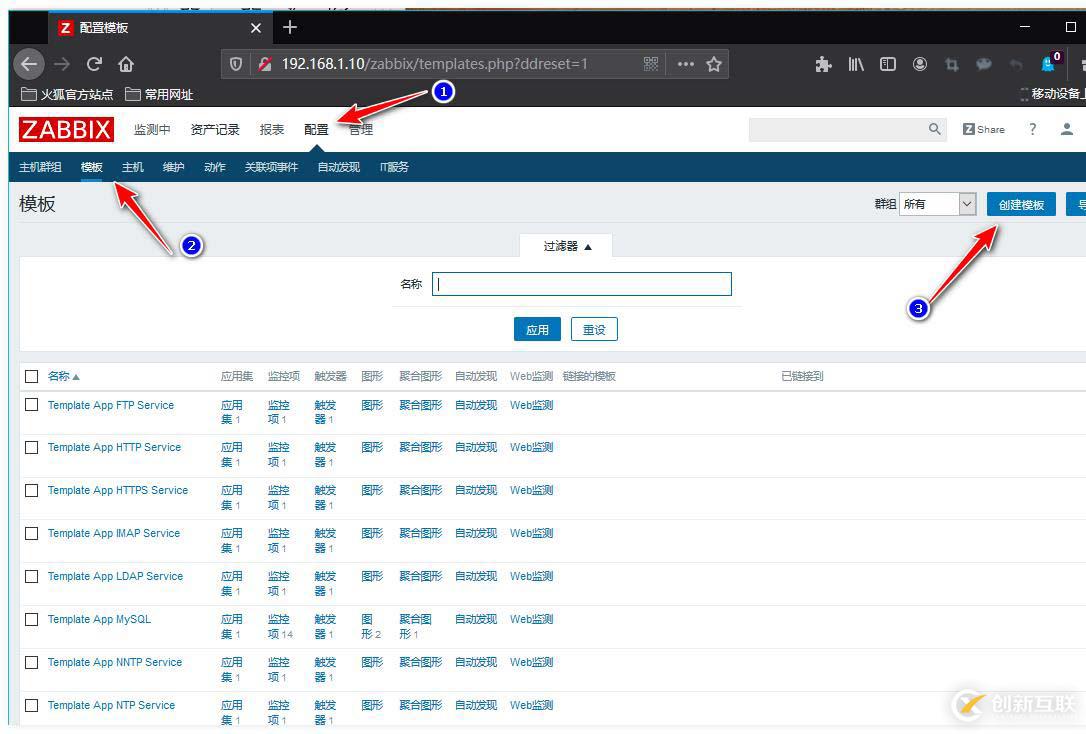The height and width of the screenshot is (734, 1086).
Task: Switch to the IT服务 submenu tab
Action: click(394, 167)
